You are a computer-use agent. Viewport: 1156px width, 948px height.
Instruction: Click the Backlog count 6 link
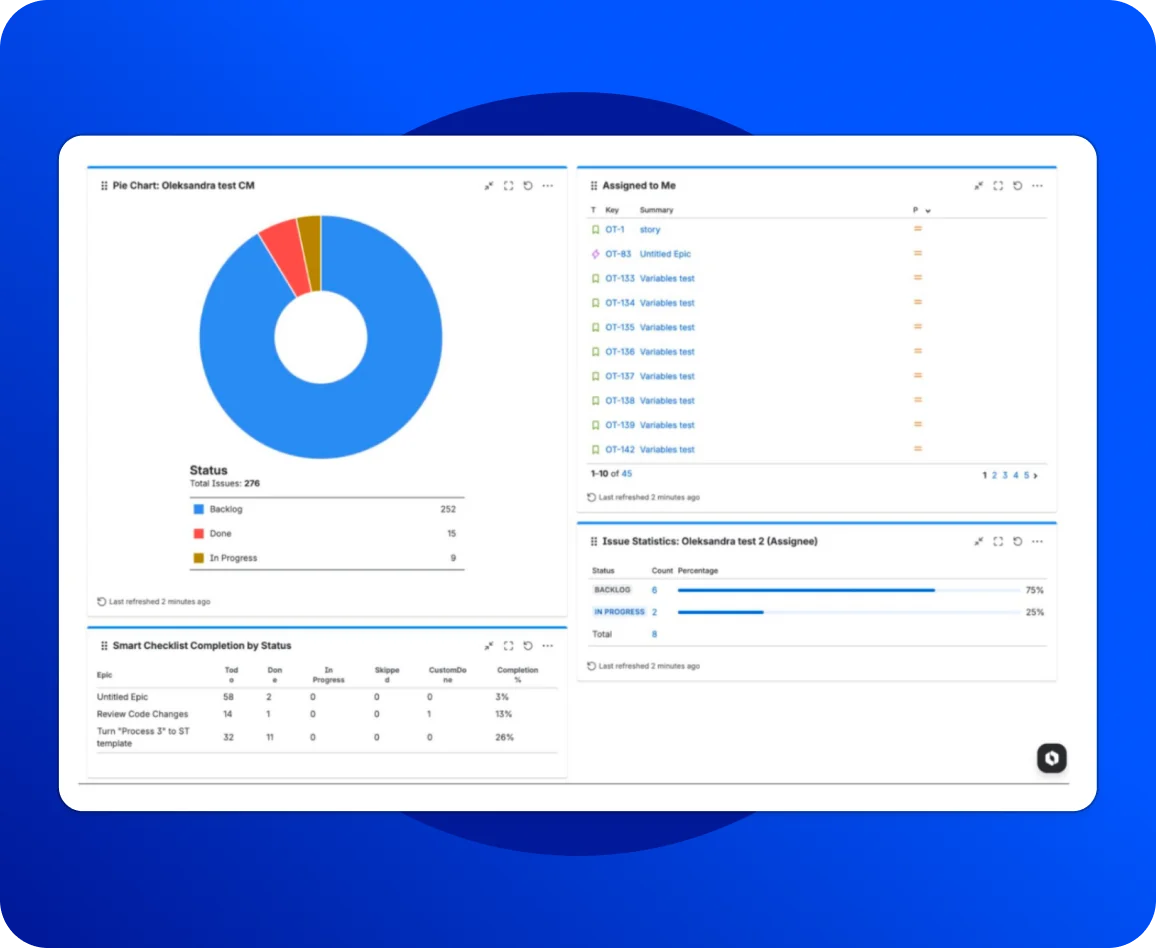(654, 590)
